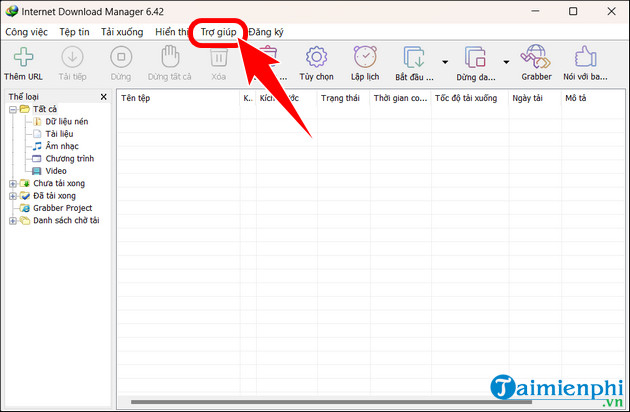Viewport: 630px width, 412px height.
Task: Click the Internet Download Manager title icon
Action: (x=11, y=11)
